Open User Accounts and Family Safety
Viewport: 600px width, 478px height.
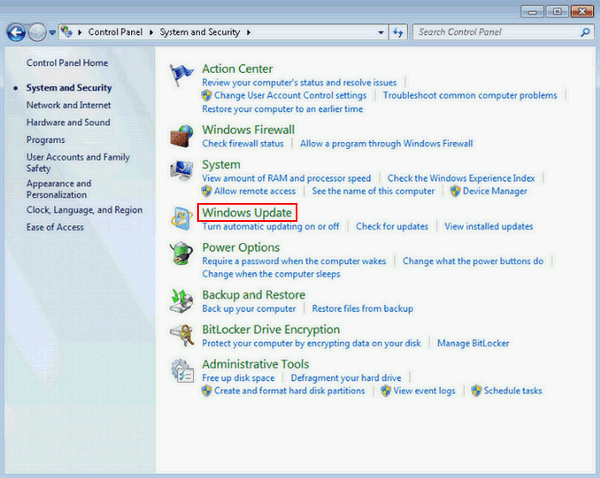pos(78,163)
